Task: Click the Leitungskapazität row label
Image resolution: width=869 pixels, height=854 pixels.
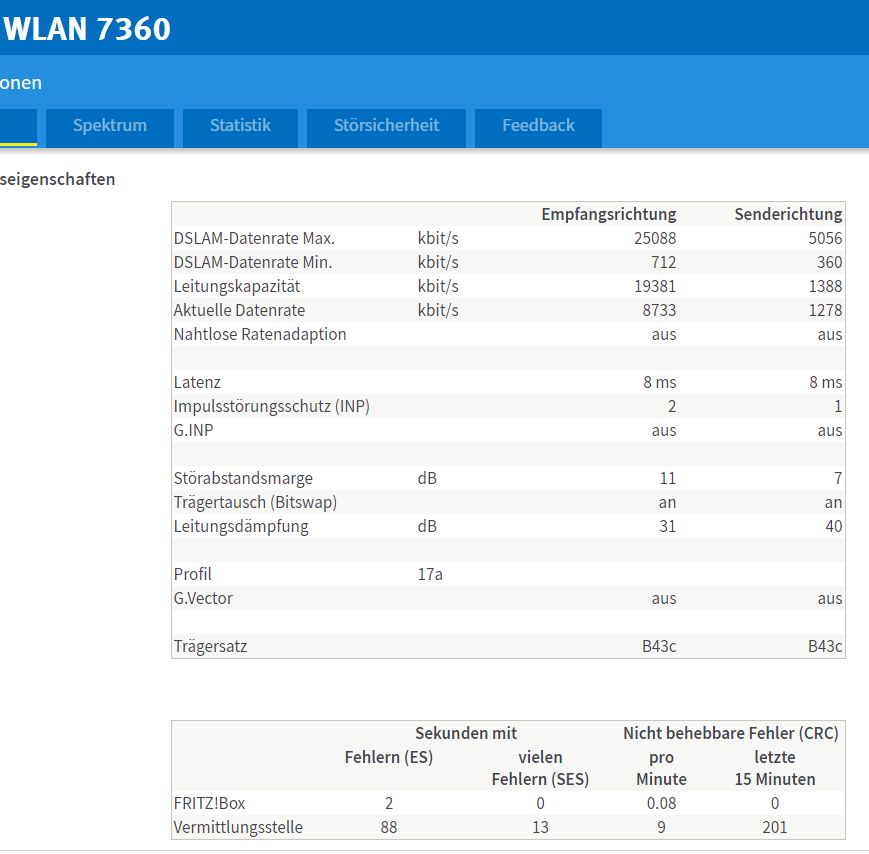Action: [x=239, y=286]
